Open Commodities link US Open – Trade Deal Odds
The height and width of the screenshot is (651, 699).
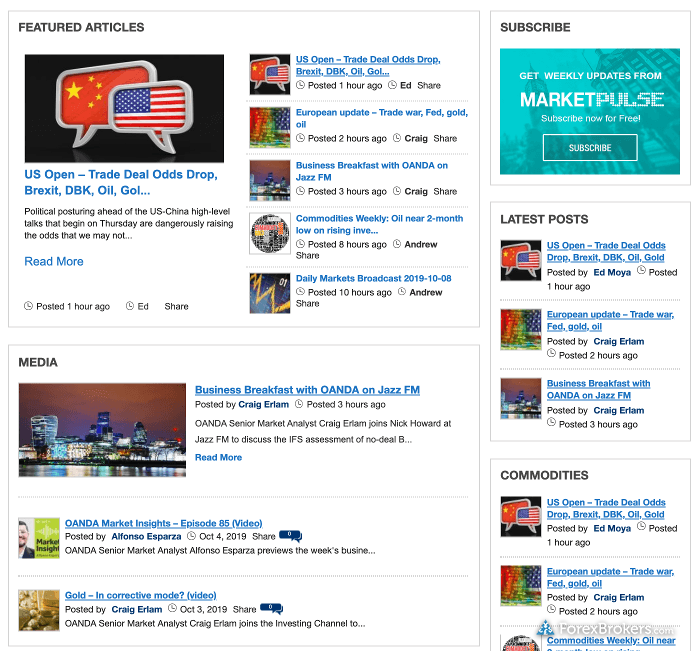pos(606,508)
